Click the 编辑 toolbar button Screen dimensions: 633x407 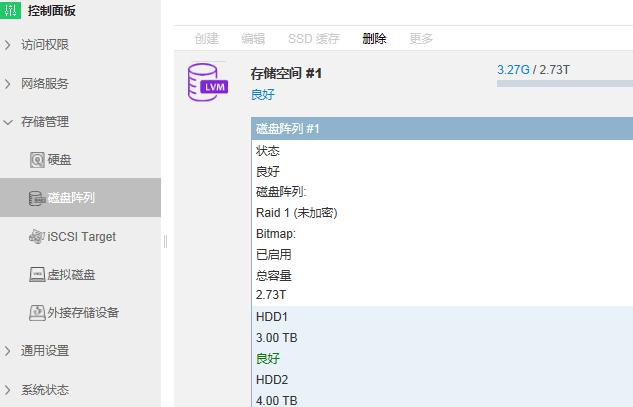click(x=253, y=39)
